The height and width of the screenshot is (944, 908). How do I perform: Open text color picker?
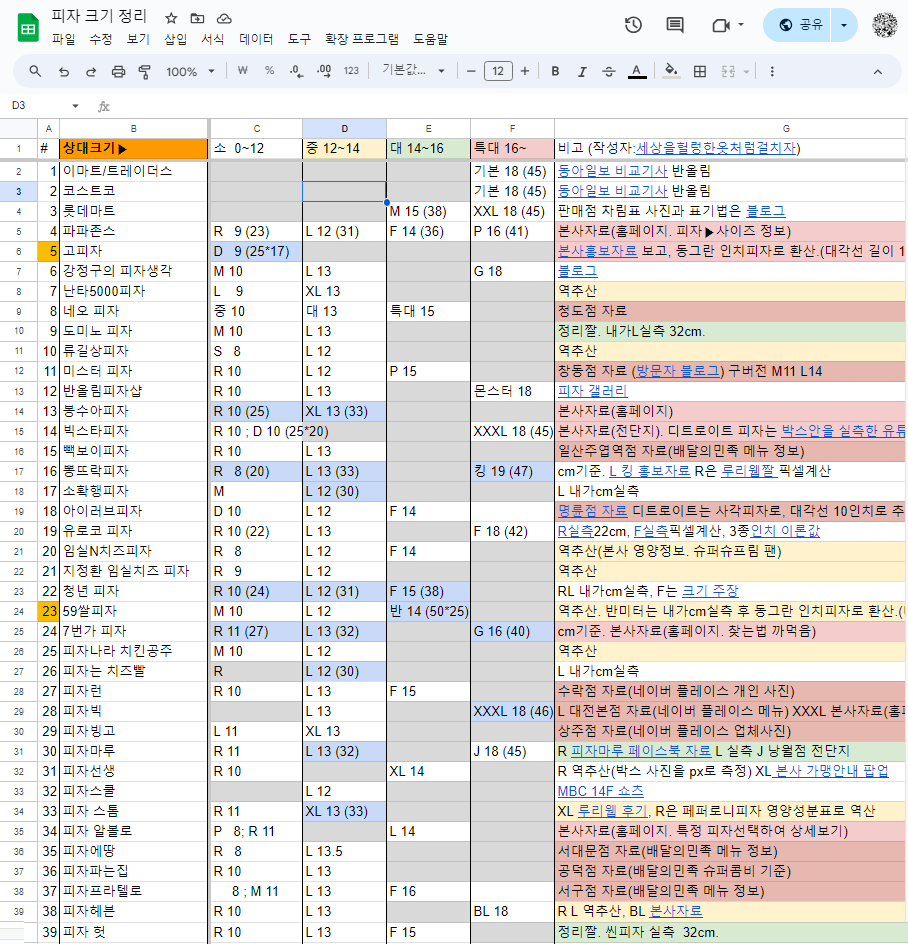636,72
